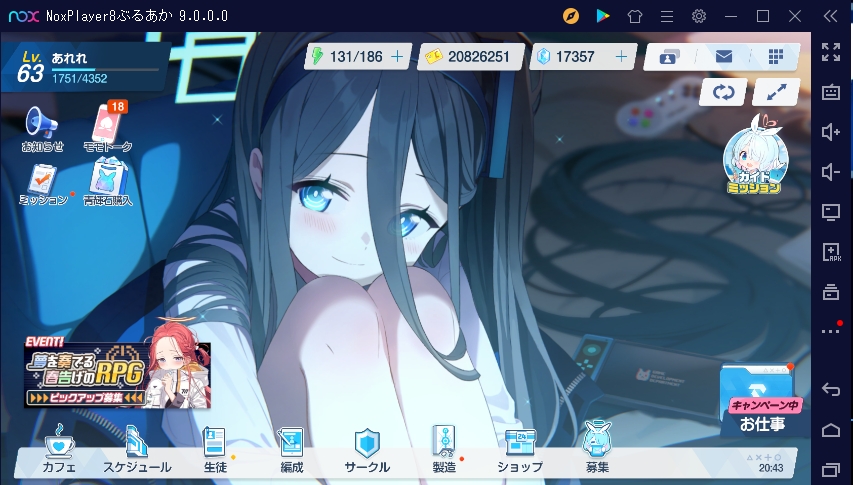The width and height of the screenshot is (853, 485).
Task: Increase volume in Nox sidebar
Action: pyautogui.click(x=831, y=132)
